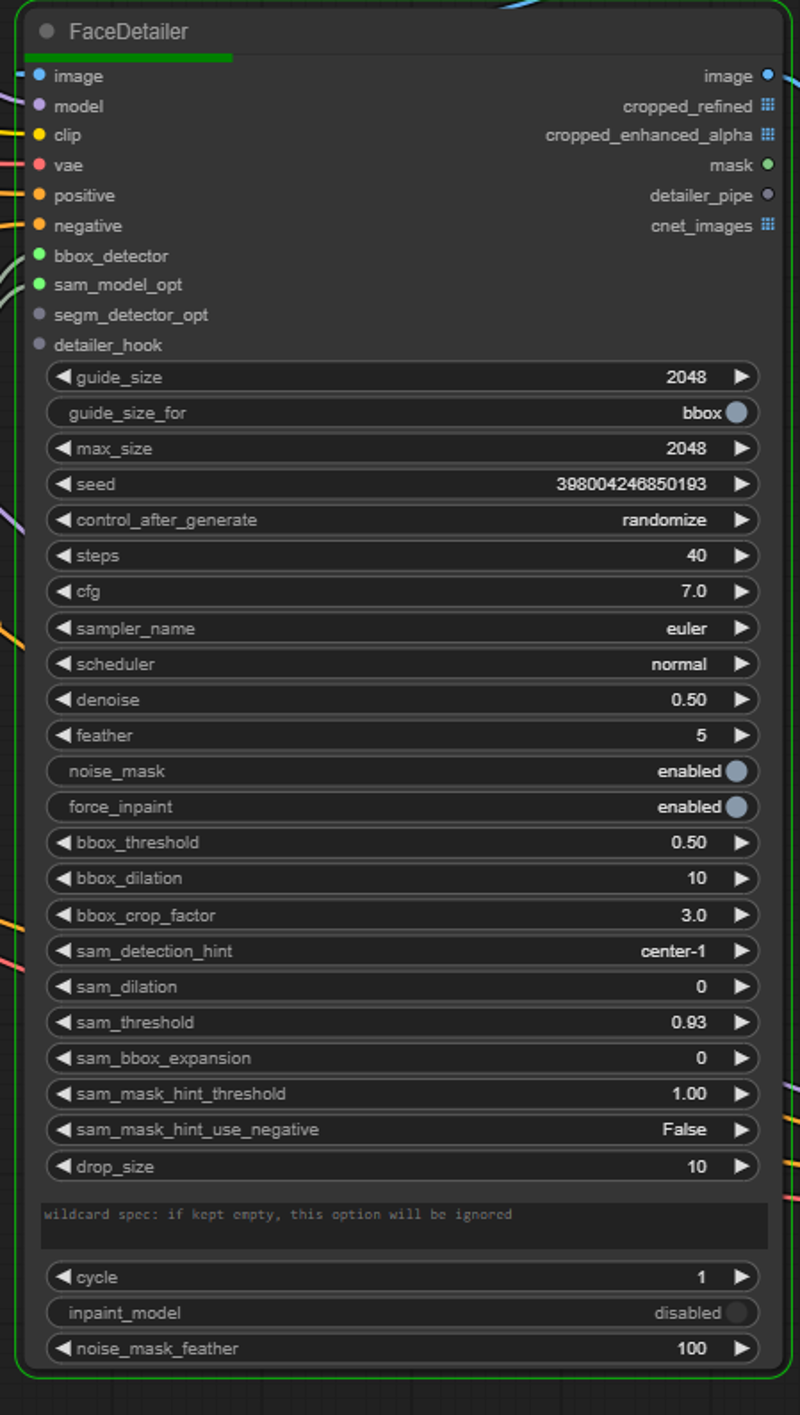Open the sampler_name euler dropdown

[x=402, y=628]
